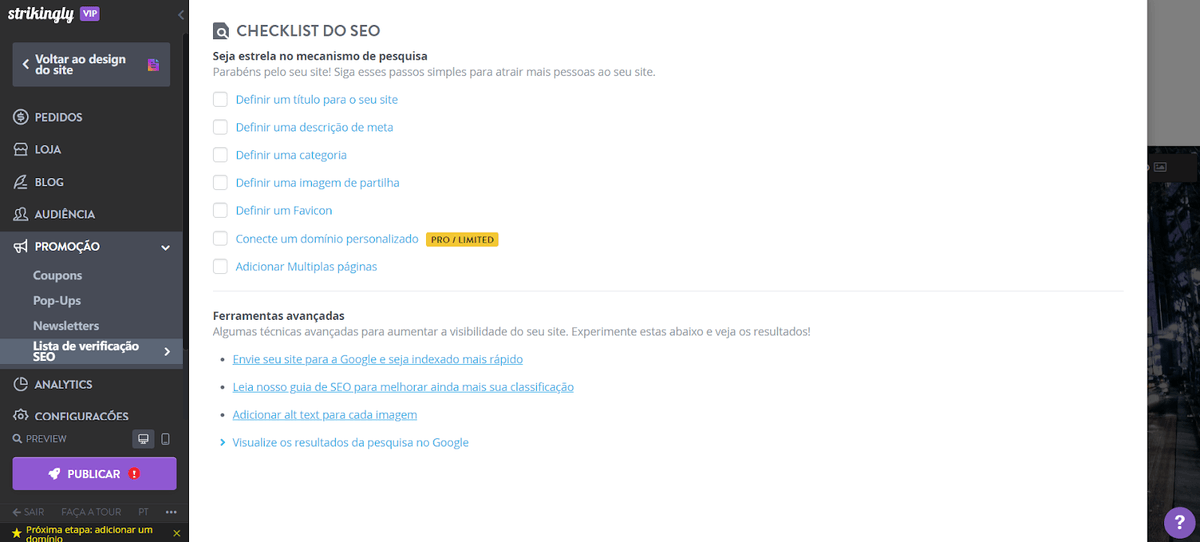1200x542 pixels.
Task: Dismiss the Próxima etapa notice
Action: pyautogui.click(x=177, y=533)
